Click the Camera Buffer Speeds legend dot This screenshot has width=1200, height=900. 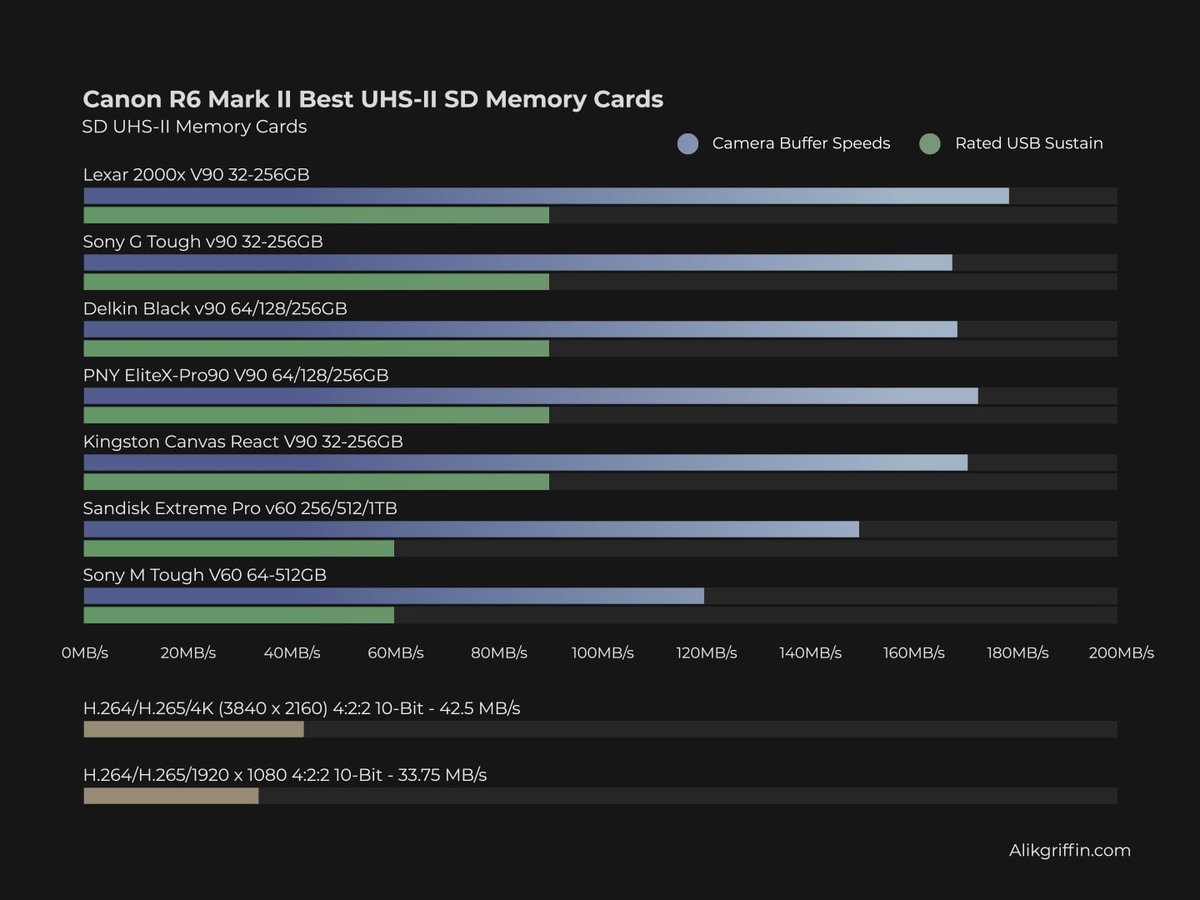[688, 144]
